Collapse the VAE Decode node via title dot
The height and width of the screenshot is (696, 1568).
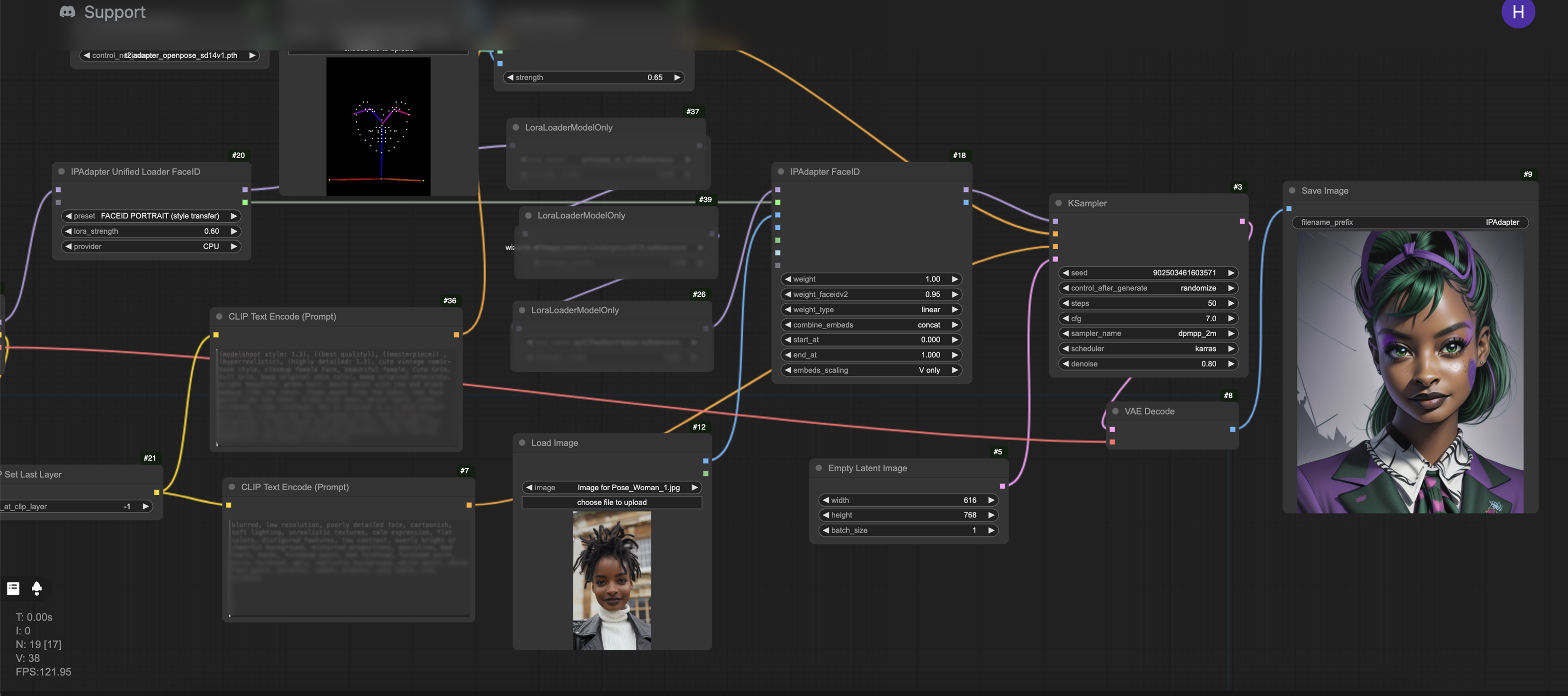tap(1115, 411)
